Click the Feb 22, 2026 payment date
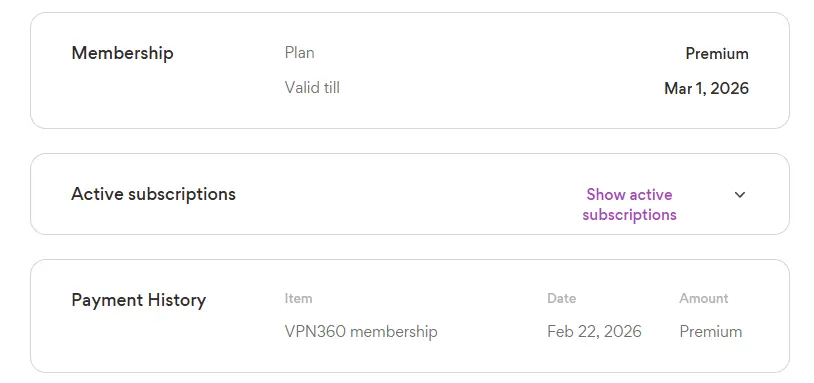This screenshot has height=383, width=814. pyautogui.click(x=594, y=331)
